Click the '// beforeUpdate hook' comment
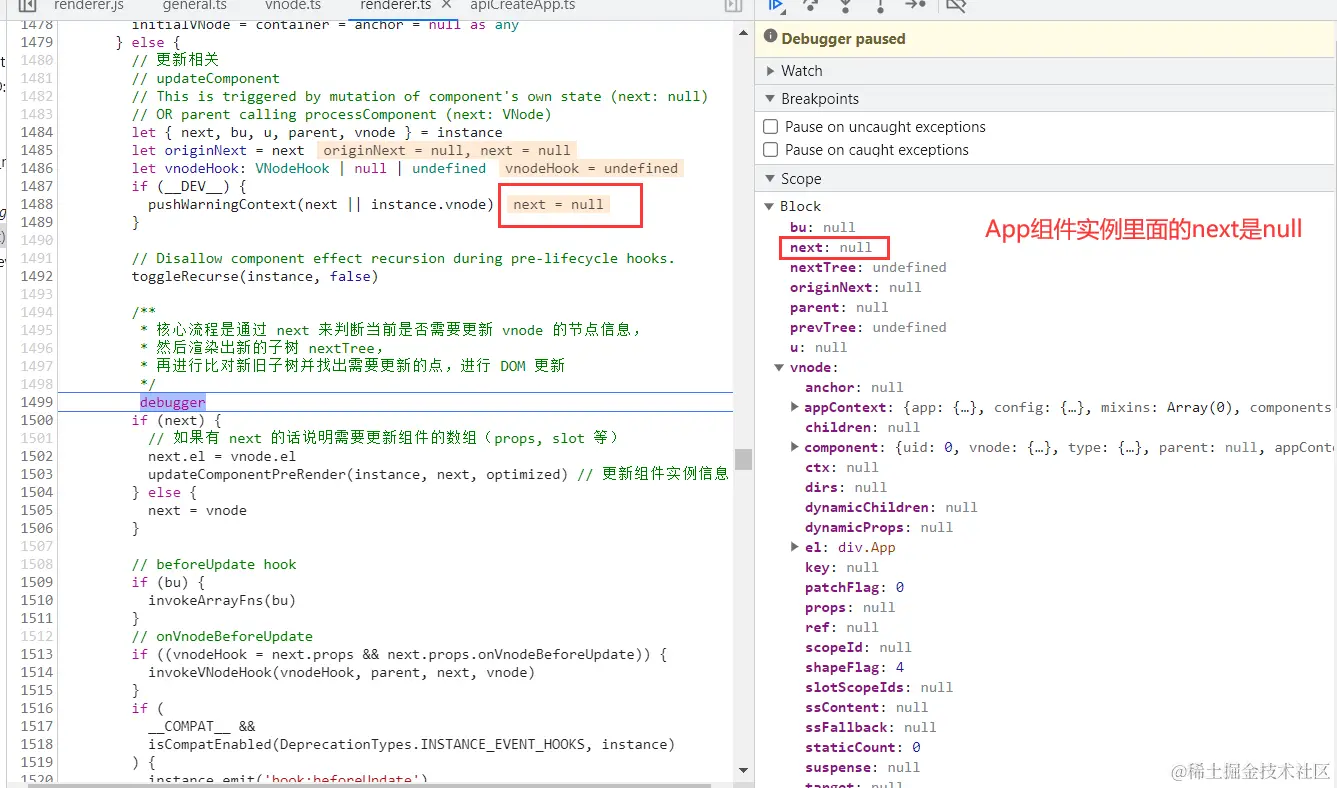Image resolution: width=1337 pixels, height=788 pixels. (214, 564)
